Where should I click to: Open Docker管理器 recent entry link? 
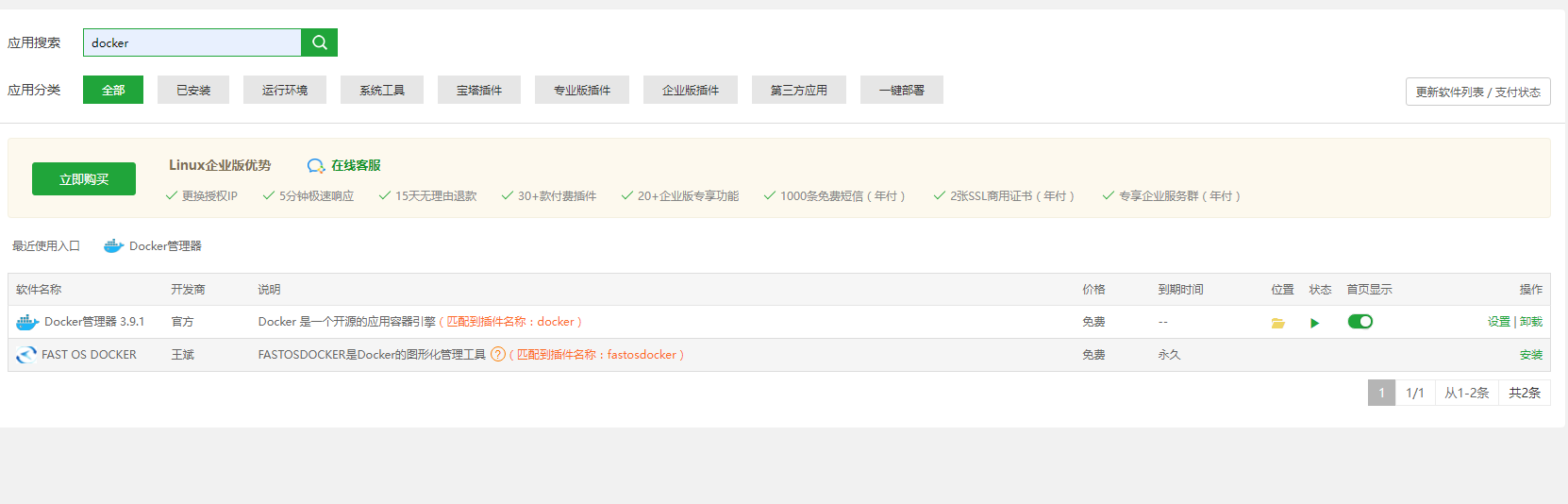pyautogui.click(x=165, y=245)
